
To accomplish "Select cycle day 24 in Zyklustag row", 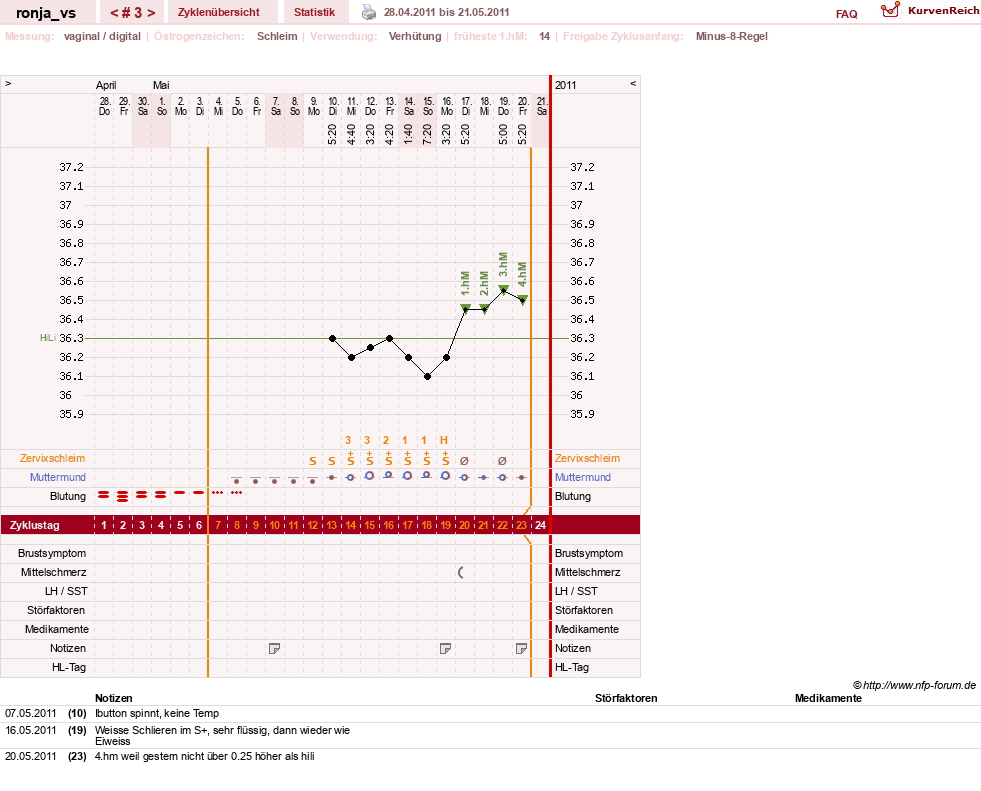I will point(540,525).
